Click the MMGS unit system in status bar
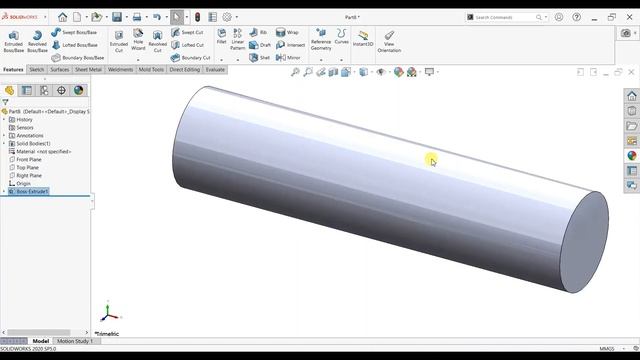640x360 pixels. point(607,349)
